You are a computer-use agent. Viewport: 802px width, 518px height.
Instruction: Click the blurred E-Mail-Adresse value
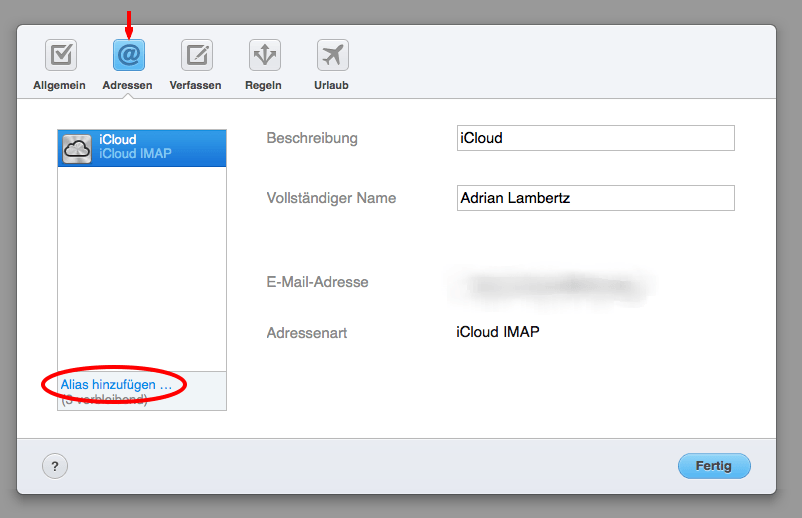click(552, 286)
